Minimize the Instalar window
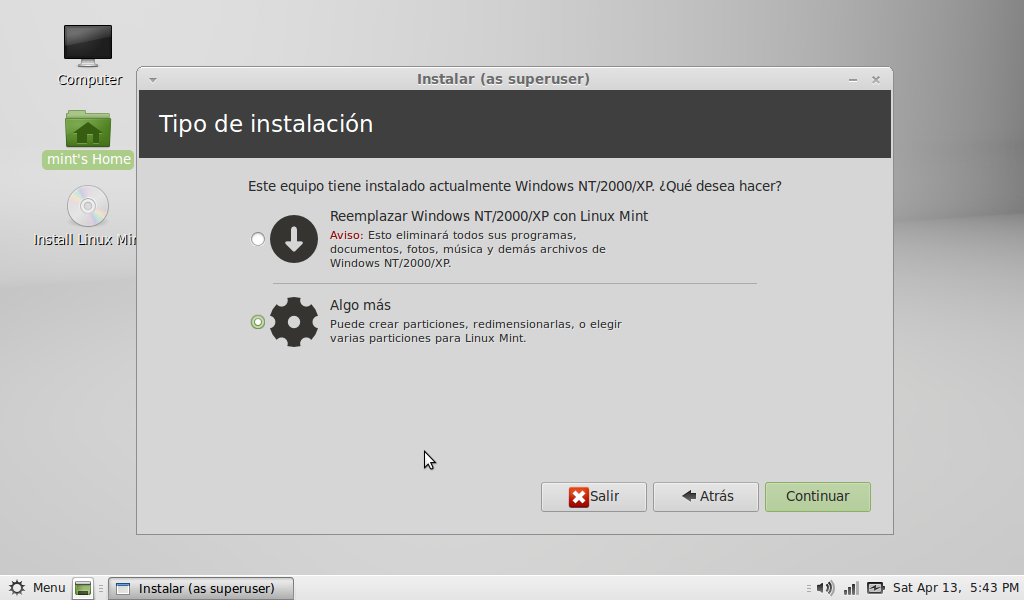Viewport: 1024px width, 600px height. 853,80
